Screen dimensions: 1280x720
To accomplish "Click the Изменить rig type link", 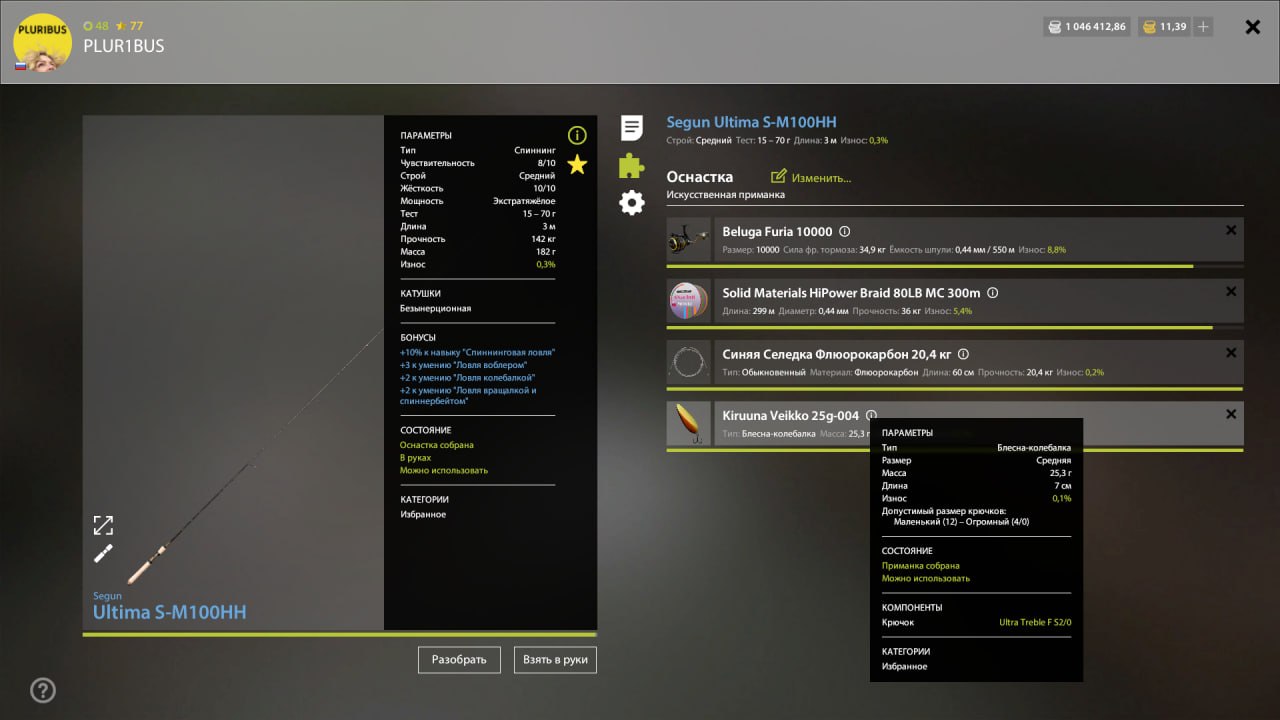I will coord(821,178).
